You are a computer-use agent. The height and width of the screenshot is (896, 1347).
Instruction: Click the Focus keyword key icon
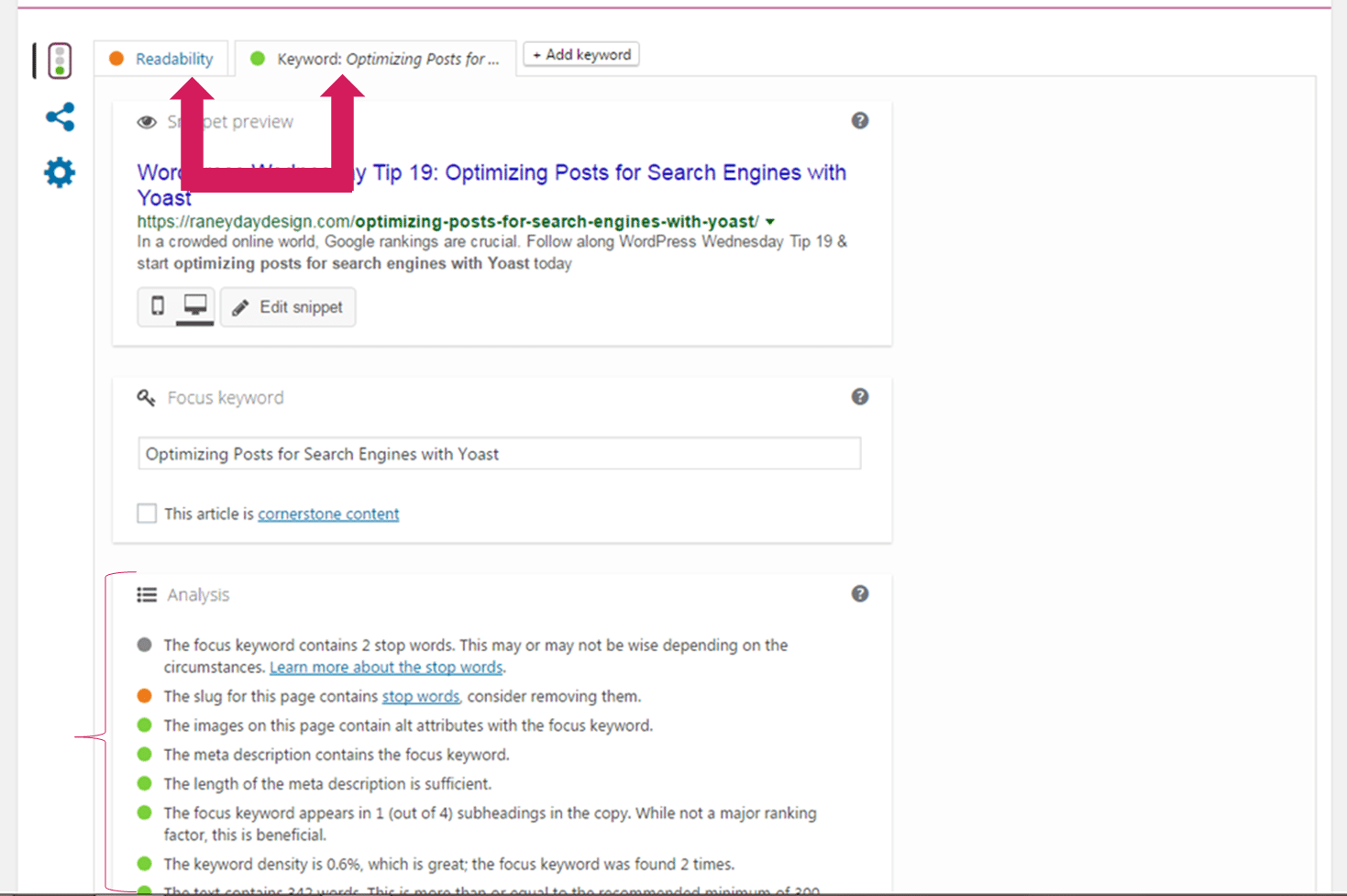pyautogui.click(x=147, y=397)
